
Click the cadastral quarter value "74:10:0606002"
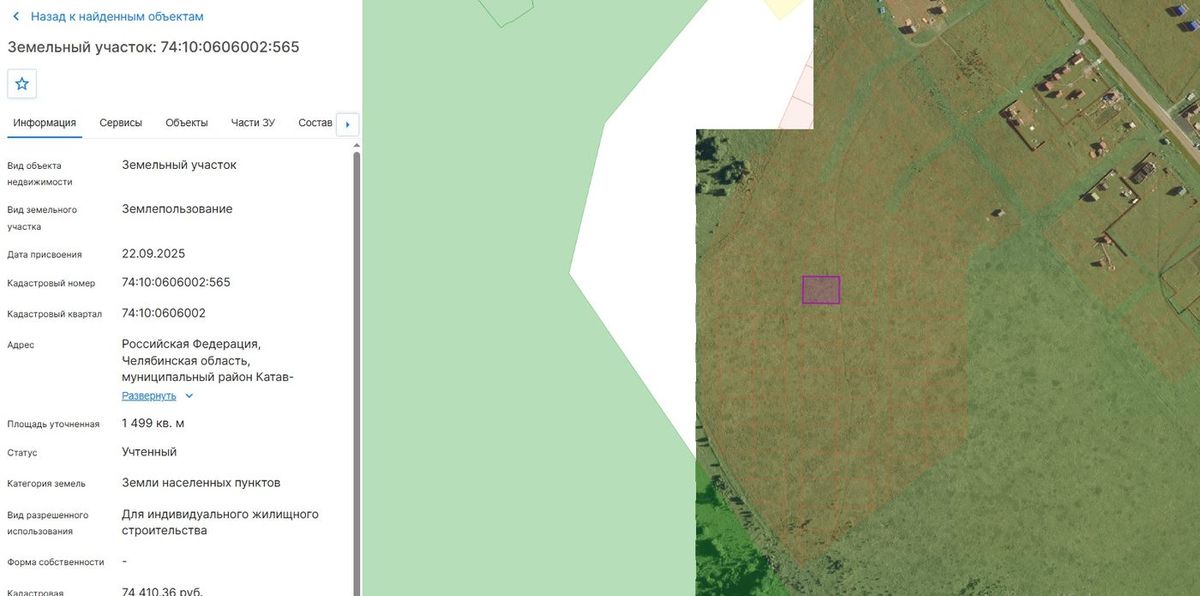[x=164, y=313]
